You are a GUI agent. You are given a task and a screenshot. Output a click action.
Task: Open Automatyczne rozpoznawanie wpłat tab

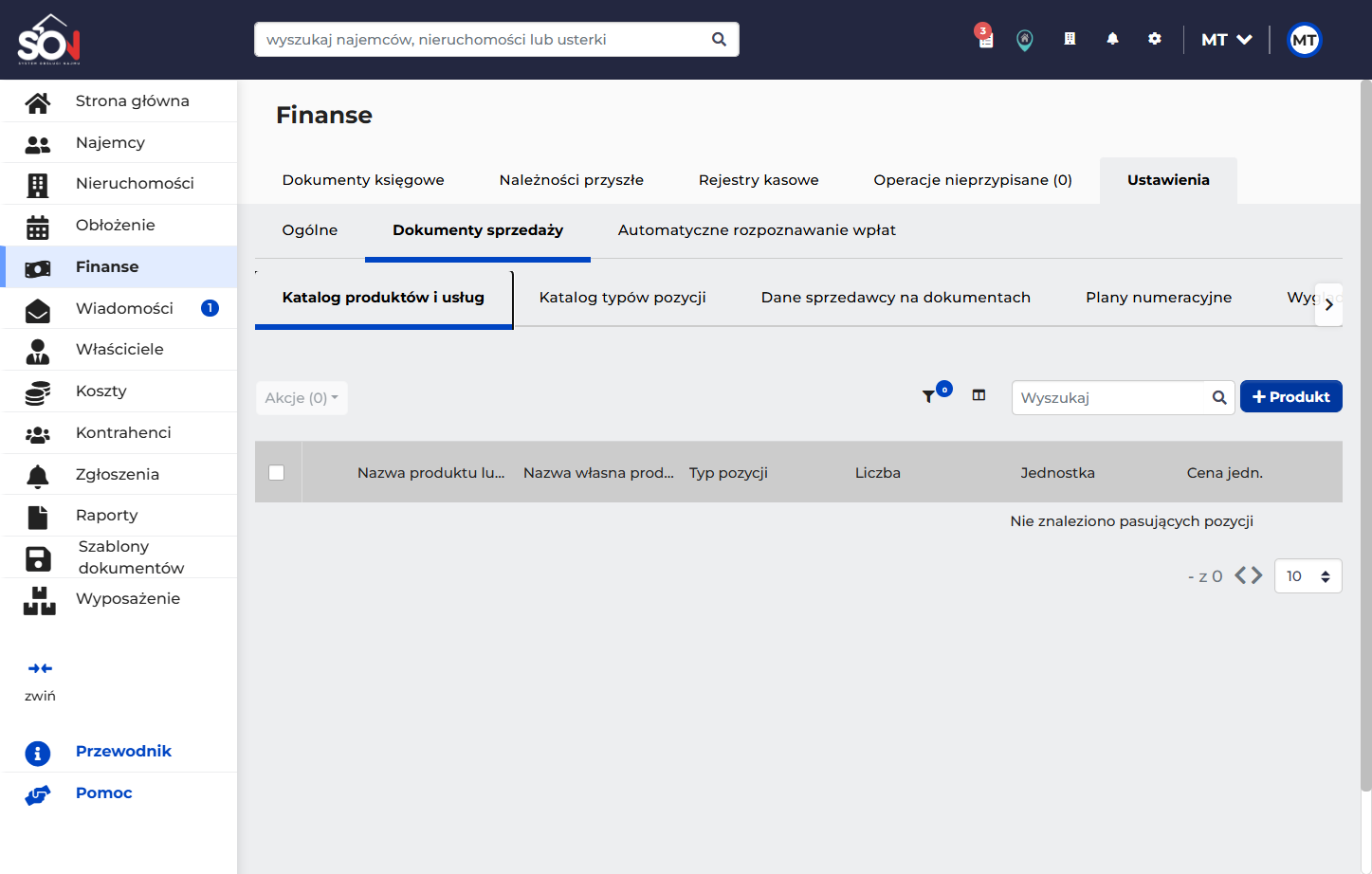pyautogui.click(x=757, y=230)
